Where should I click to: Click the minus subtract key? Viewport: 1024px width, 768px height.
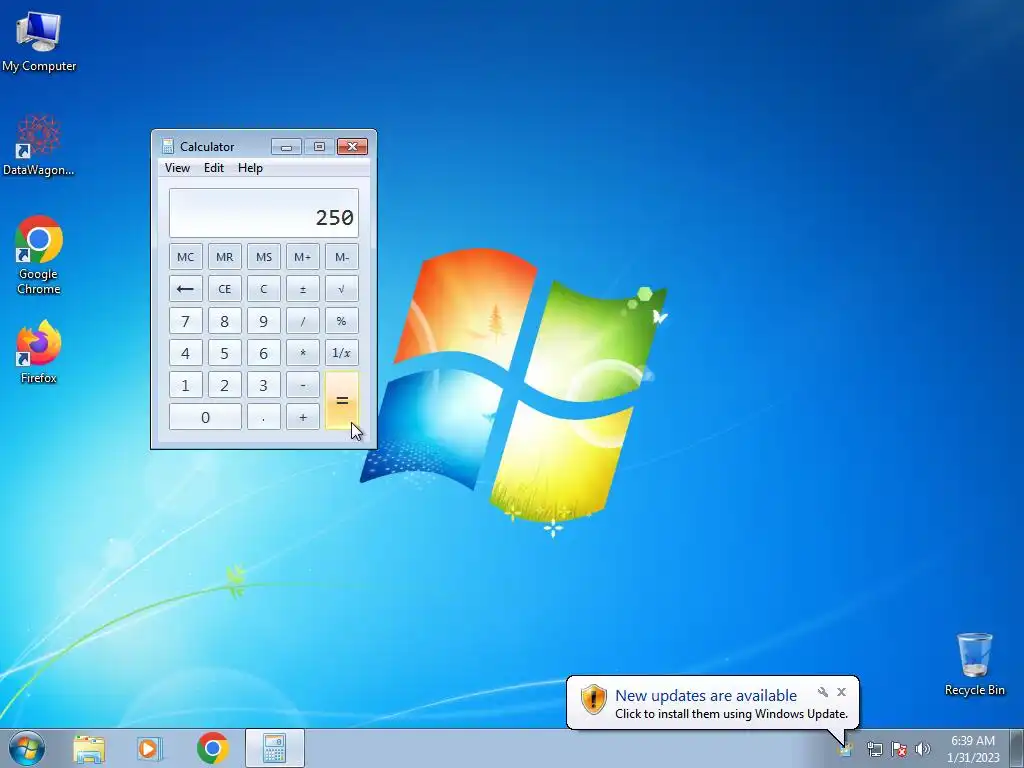point(302,385)
